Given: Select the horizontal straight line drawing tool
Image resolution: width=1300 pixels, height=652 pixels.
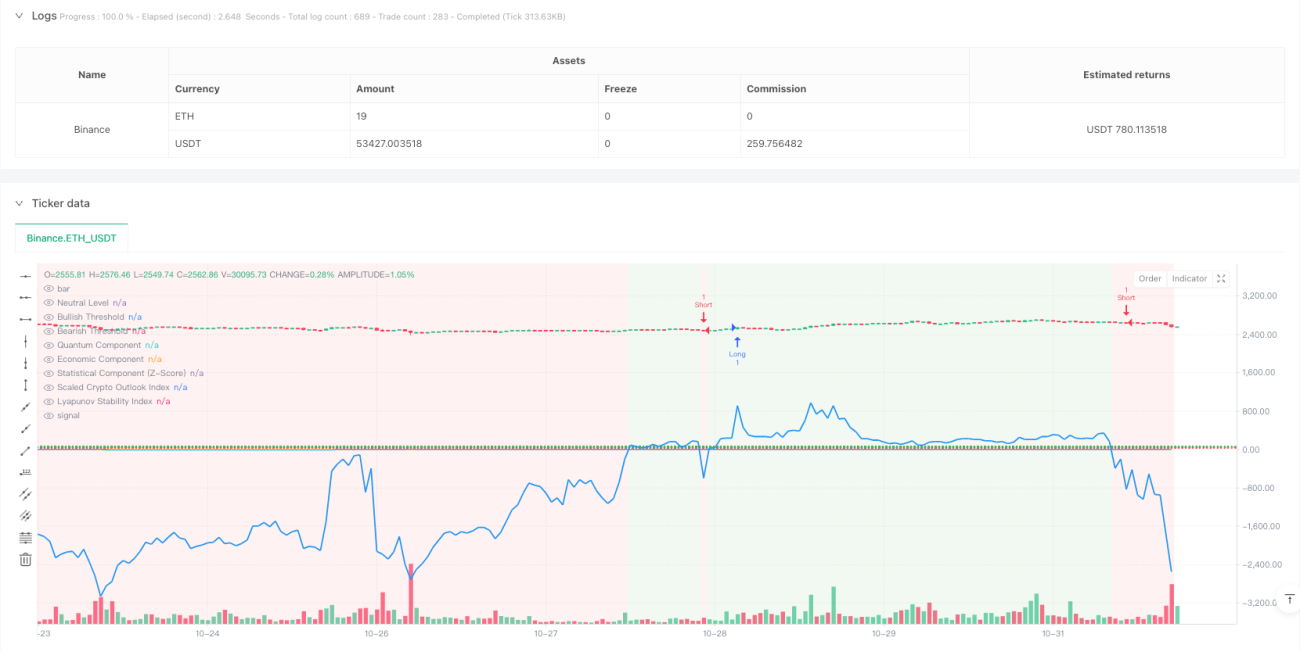Looking at the screenshot, I should point(25,275).
